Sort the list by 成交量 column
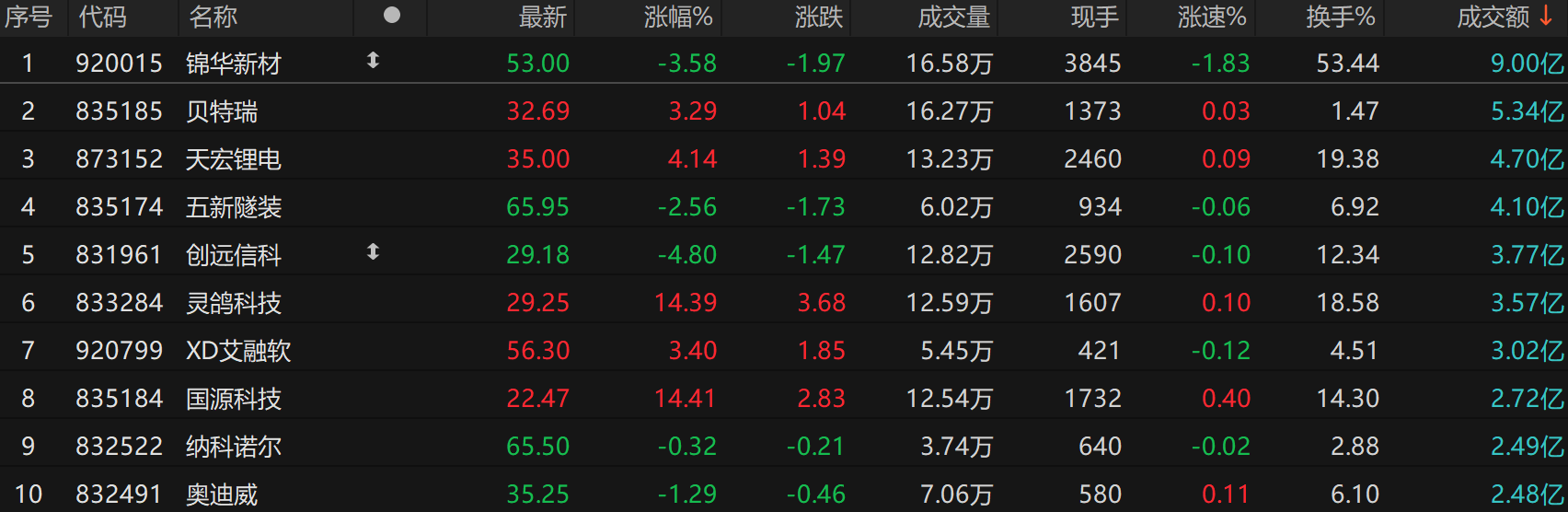Viewport: 1568px width, 512px height. pyautogui.click(x=954, y=17)
